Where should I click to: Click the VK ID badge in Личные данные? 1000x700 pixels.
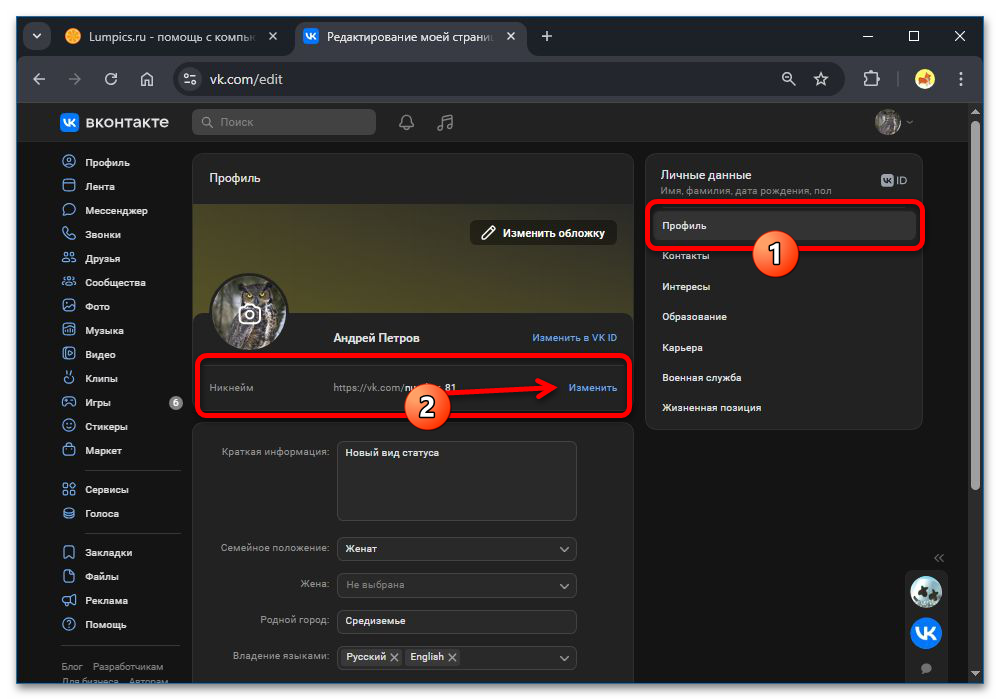[893, 180]
